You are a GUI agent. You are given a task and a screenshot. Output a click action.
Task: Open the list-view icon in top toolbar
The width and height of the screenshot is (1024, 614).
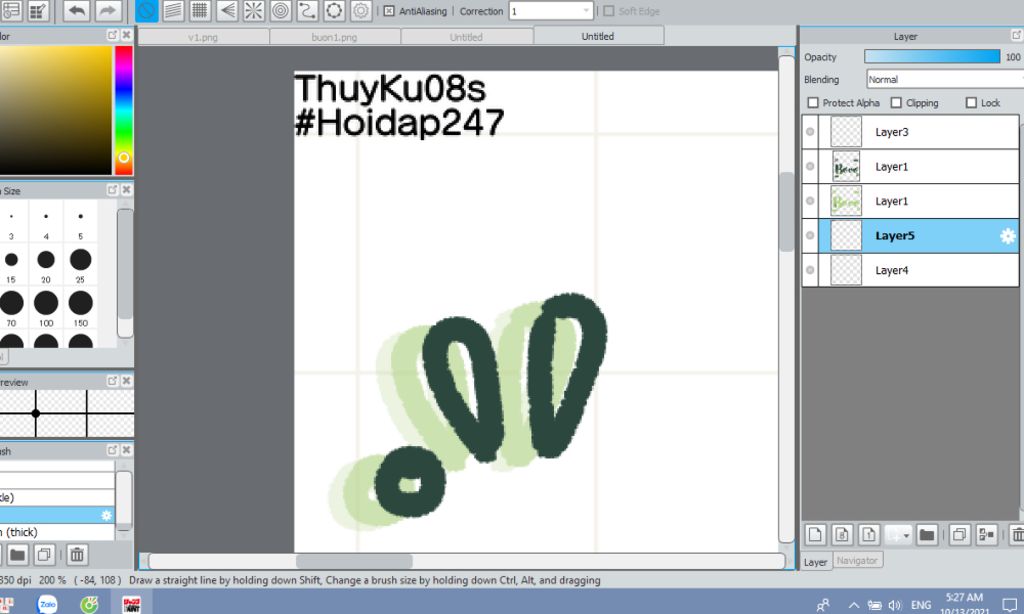(11, 10)
